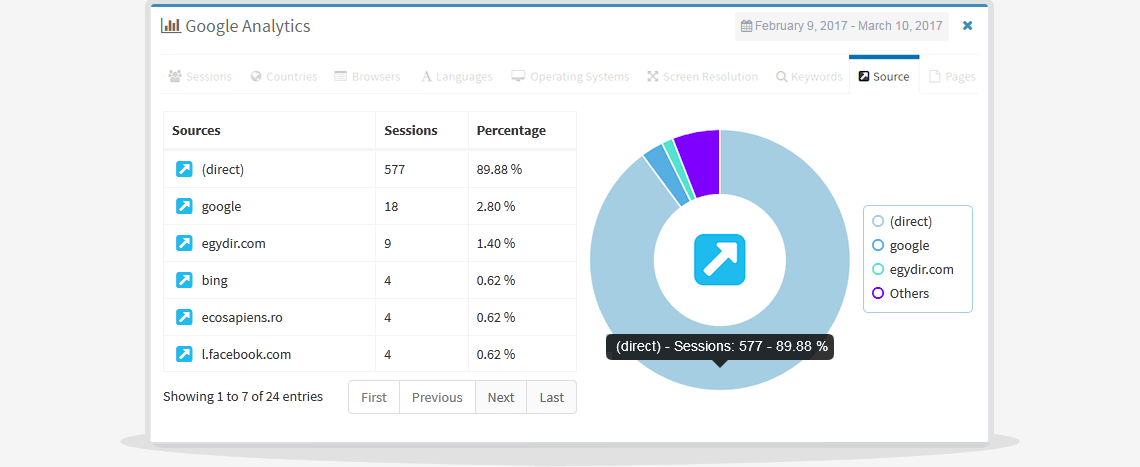
Task: Click the letter A icon on Languages tab
Action: (427, 76)
